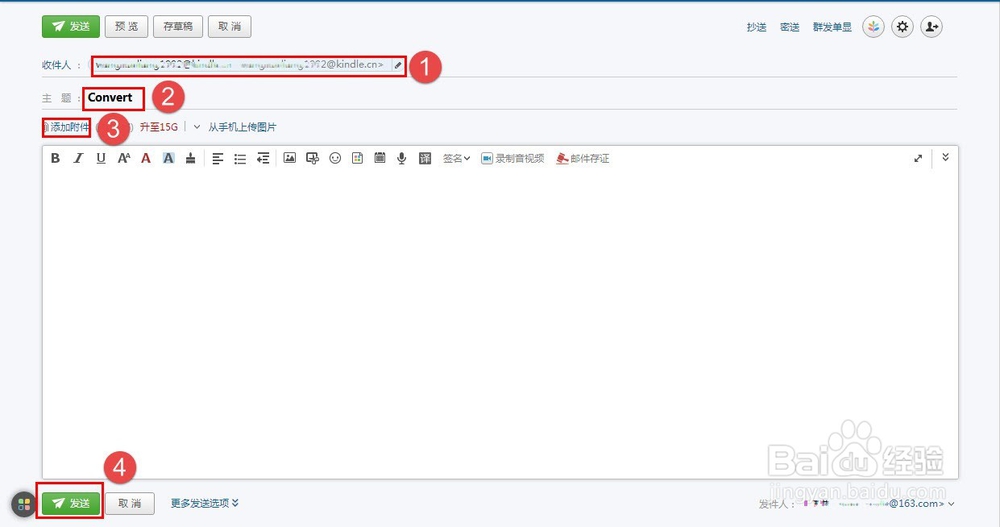This screenshot has width=1000, height=527.
Task: Click the bottom Cancel (取消) button
Action: pos(130,503)
